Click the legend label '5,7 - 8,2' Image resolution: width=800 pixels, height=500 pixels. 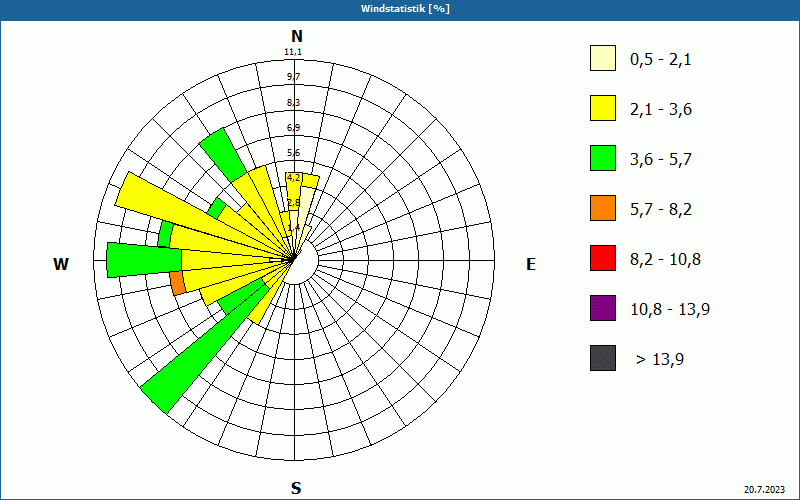point(661,210)
